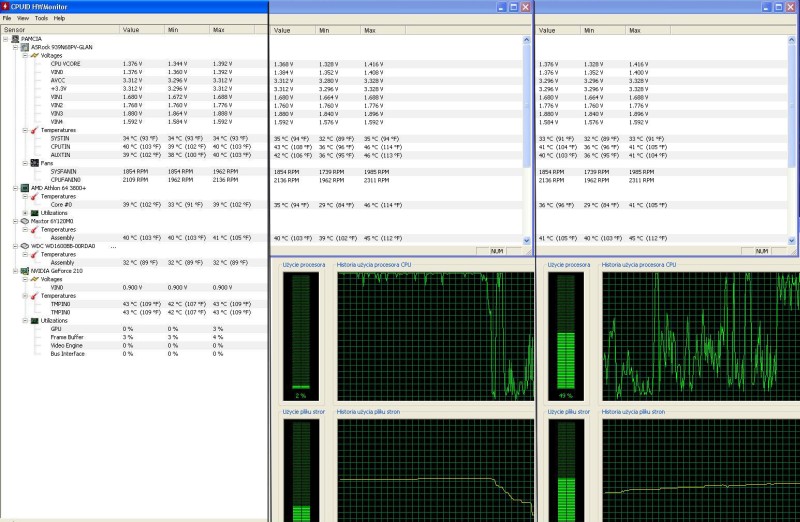Click the hard disk icon beside WDC WD1600BB-00RDA0
Image resolution: width=800 pixels, height=522 pixels.
(24, 246)
